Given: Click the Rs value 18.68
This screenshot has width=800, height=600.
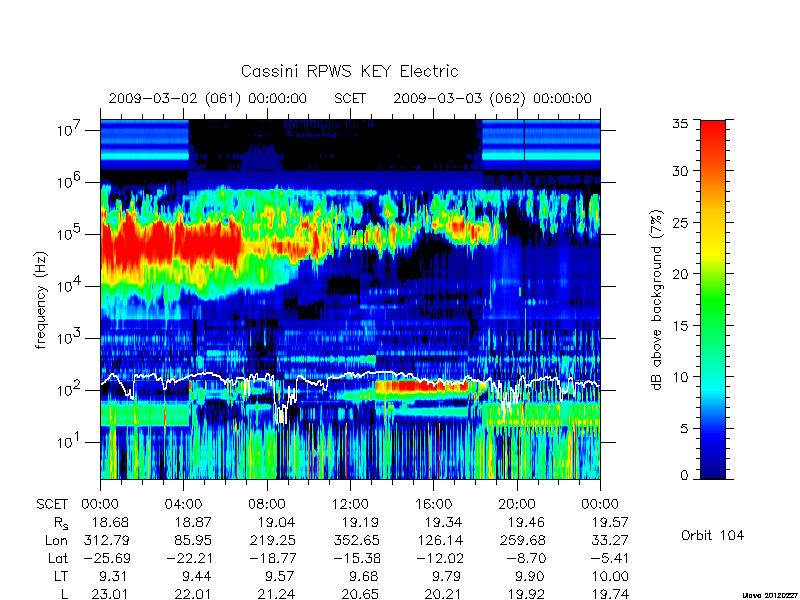Looking at the screenshot, I should [110, 522].
